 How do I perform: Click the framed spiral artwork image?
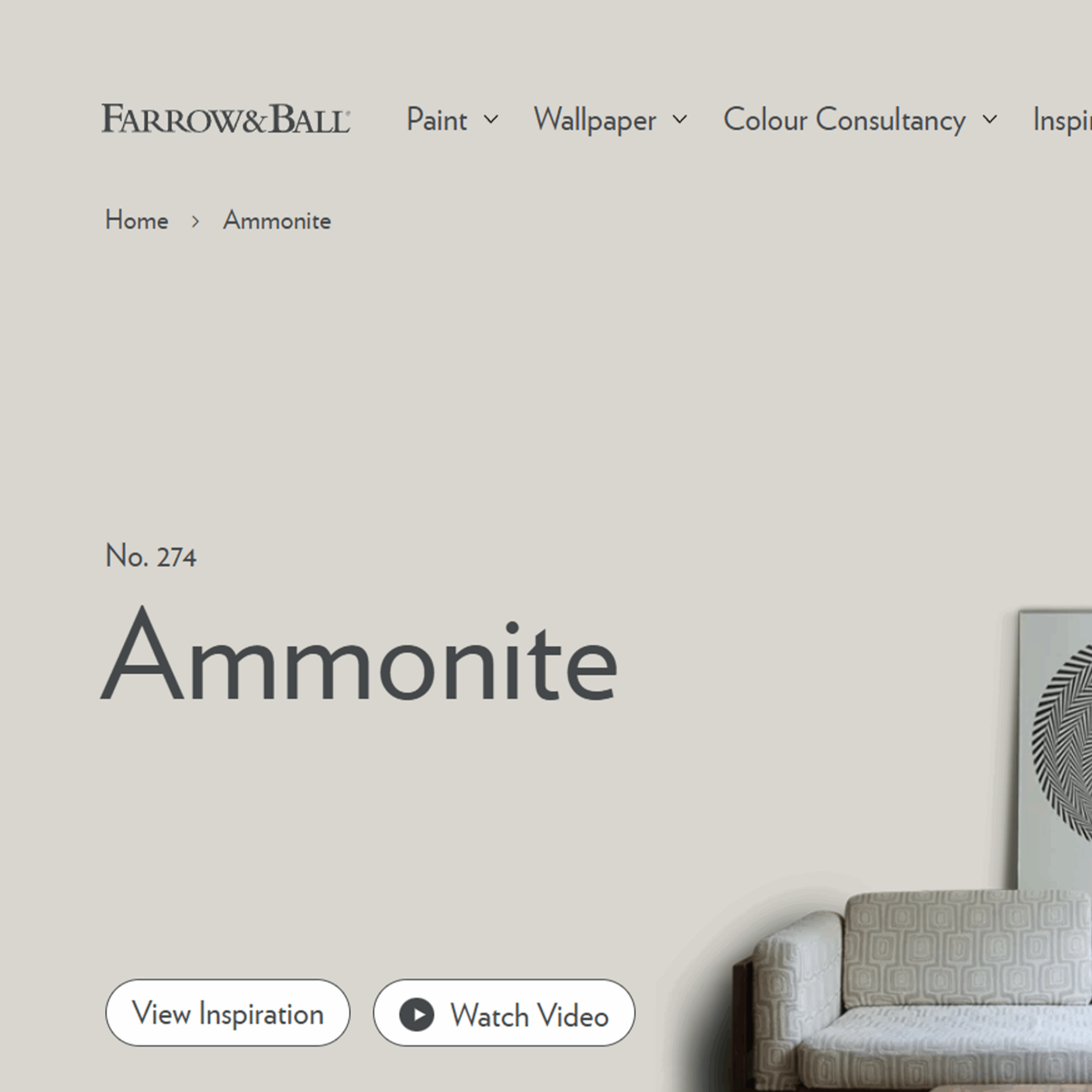(x=1055, y=749)
